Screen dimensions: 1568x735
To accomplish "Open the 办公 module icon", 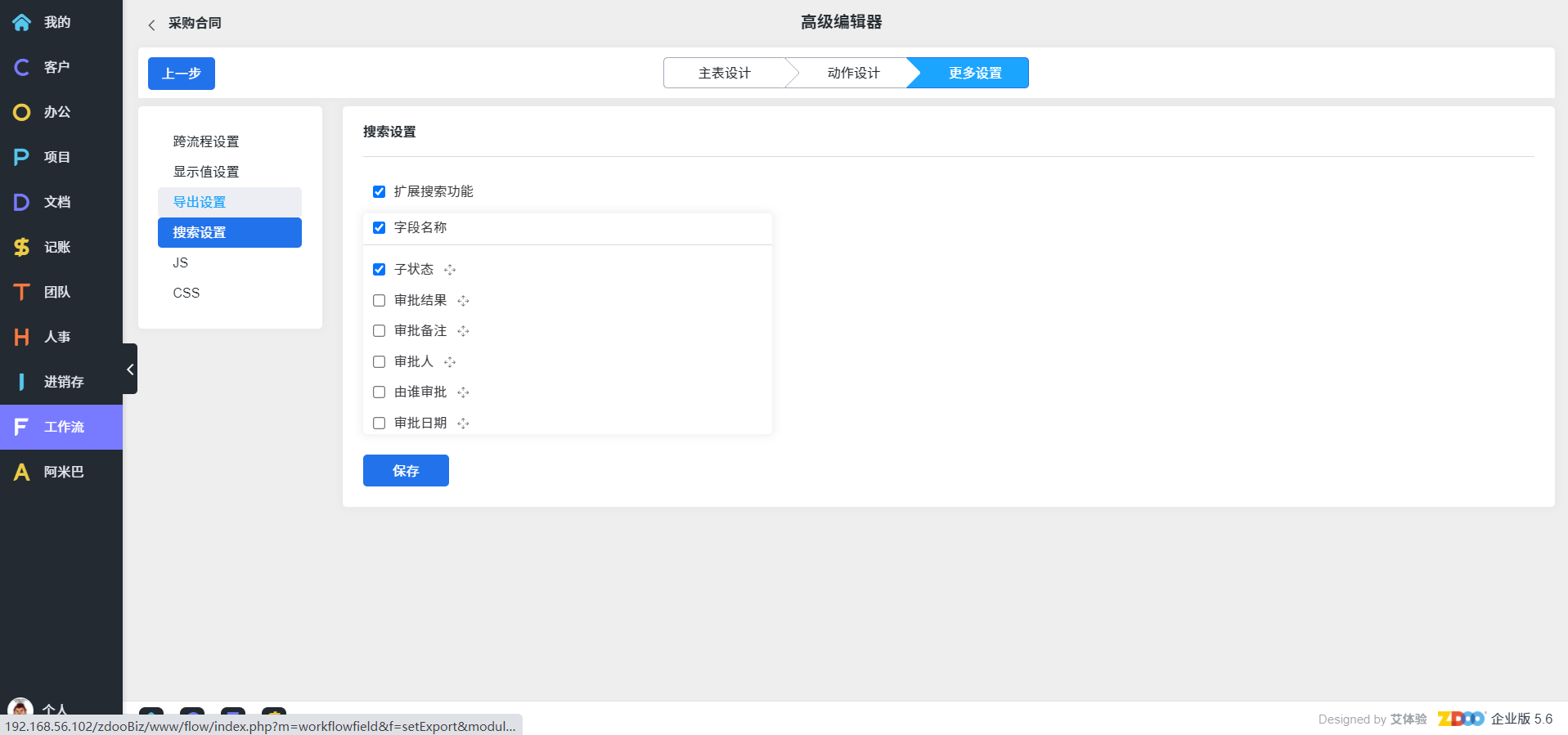I will click(21, 112).
